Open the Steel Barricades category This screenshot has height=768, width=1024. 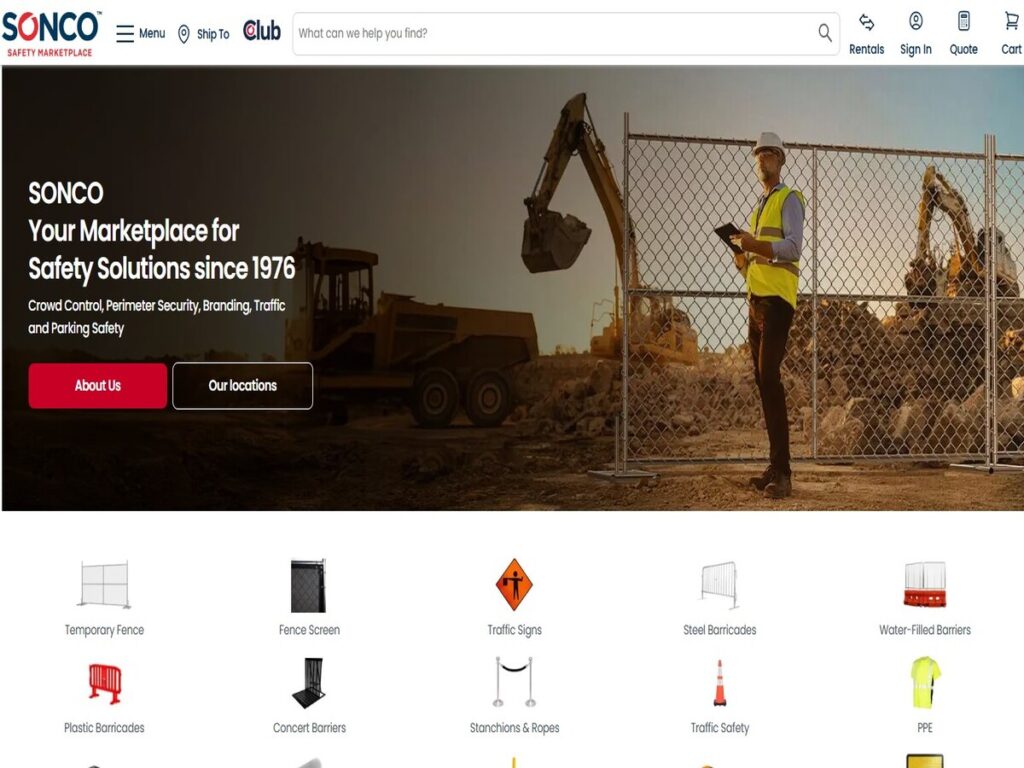pyautogui.click(x=719, y=598)
